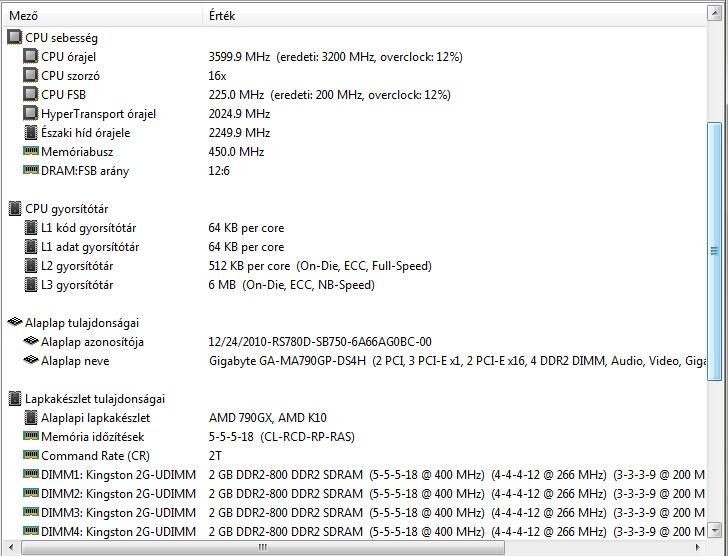Click the L3 gyorsítótár chip icon
Screen dimensions: 728x556
pos(31,285)
